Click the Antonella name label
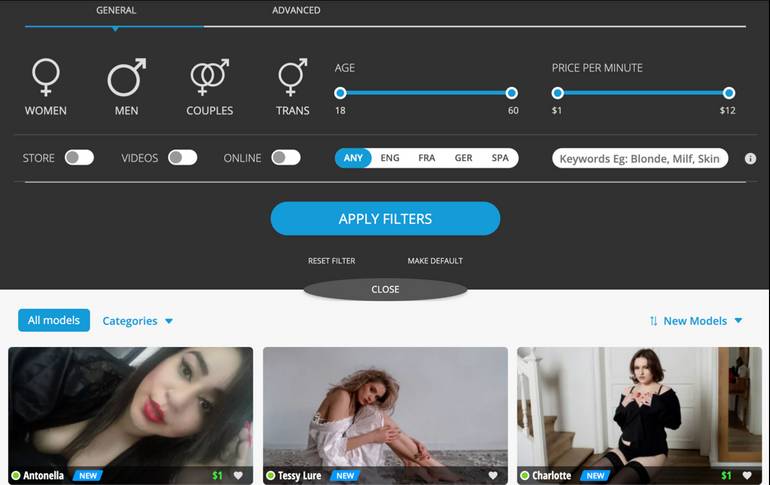The width and height of the screenshot is (770, 485). (43, 475)
